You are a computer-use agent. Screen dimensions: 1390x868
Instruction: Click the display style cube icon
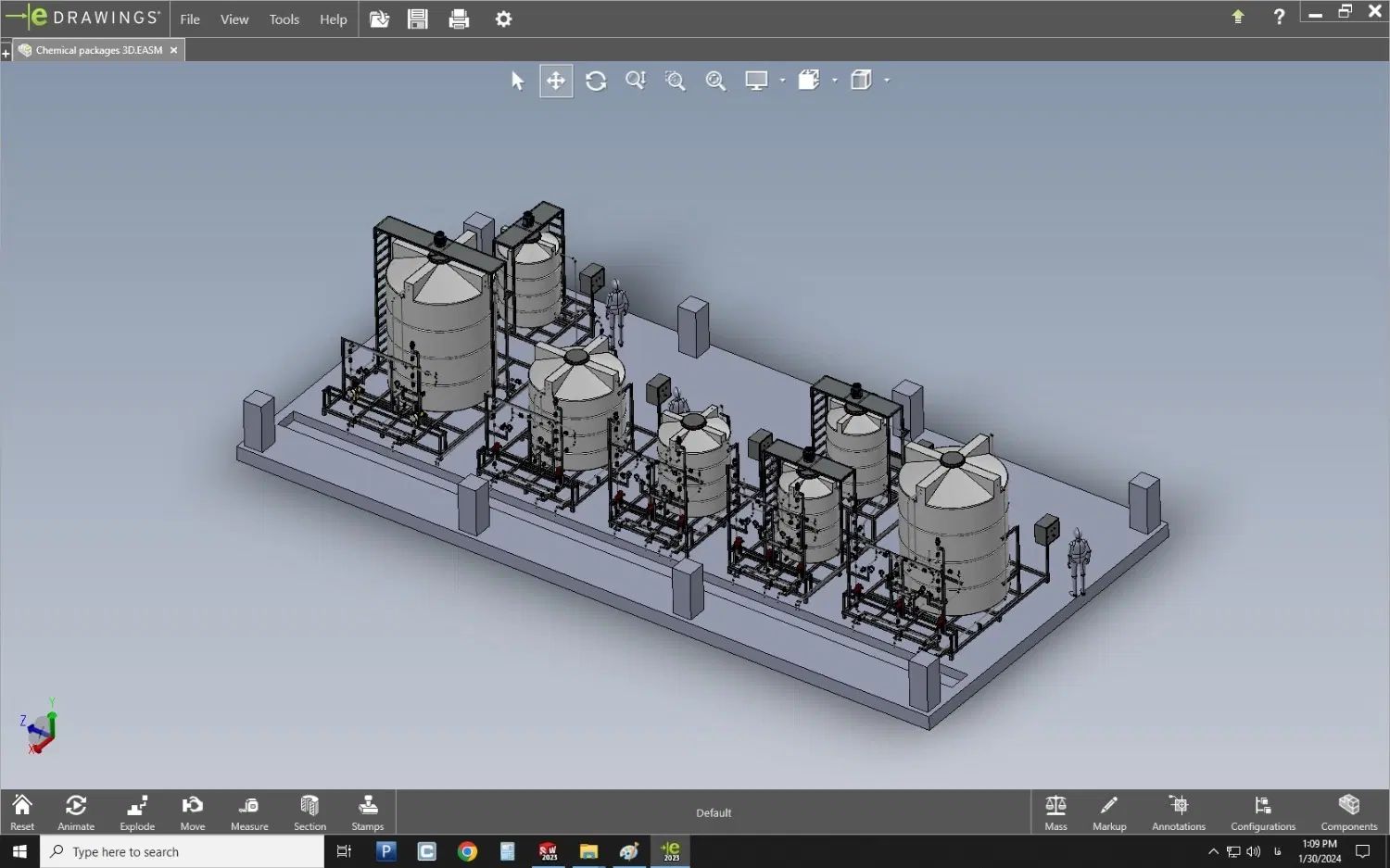(x=861, y=81)
